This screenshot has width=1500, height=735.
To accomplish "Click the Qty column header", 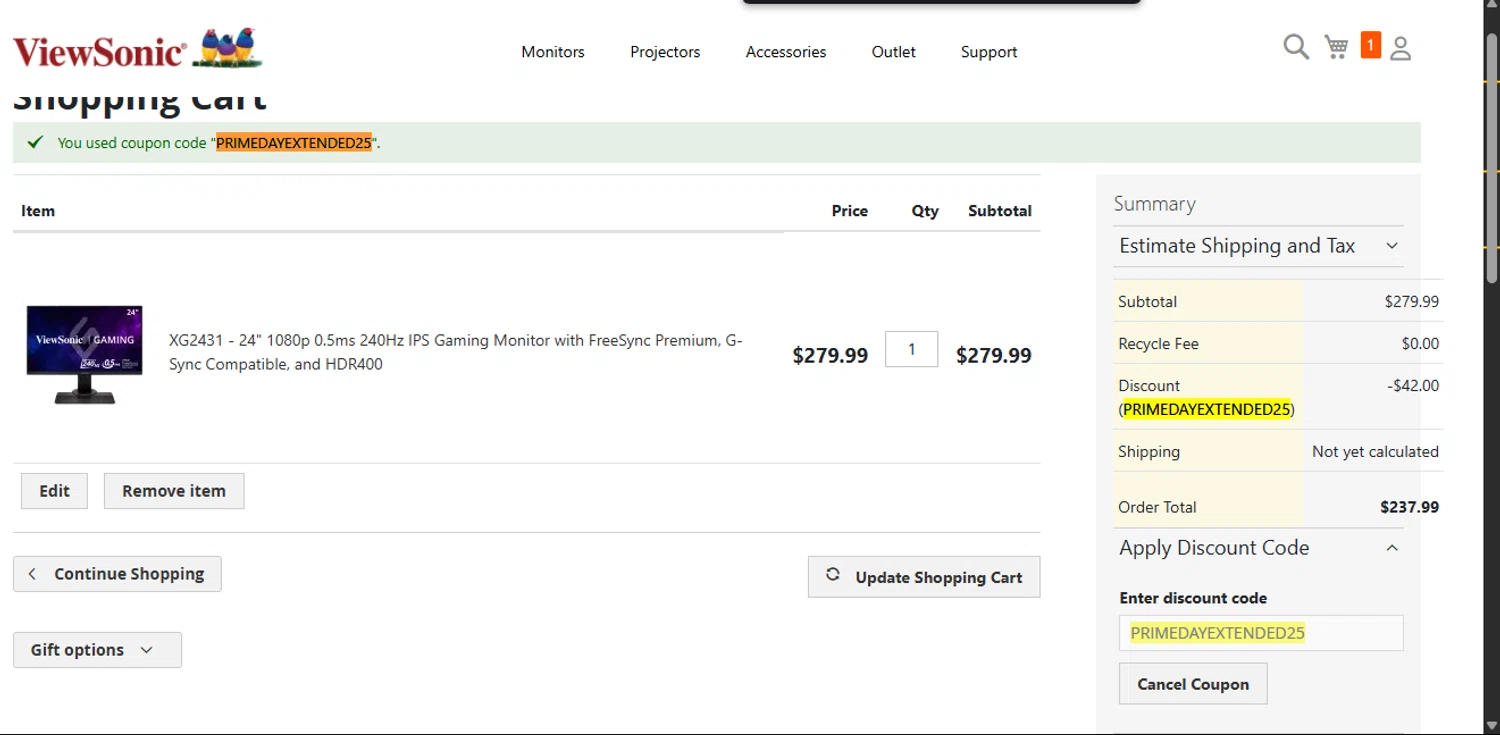I will (x=925, y=211).
